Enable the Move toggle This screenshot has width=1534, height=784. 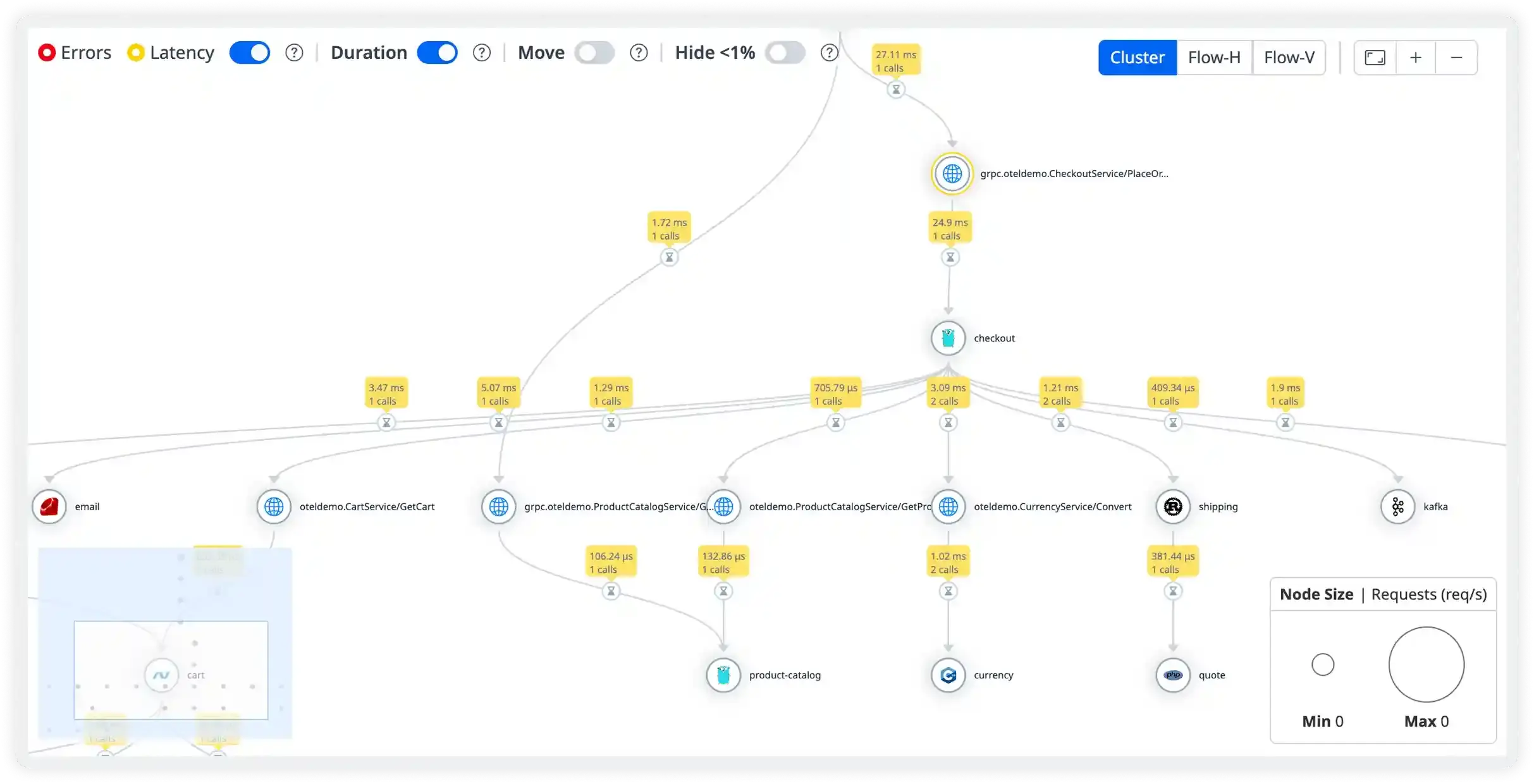pos(594,52)
